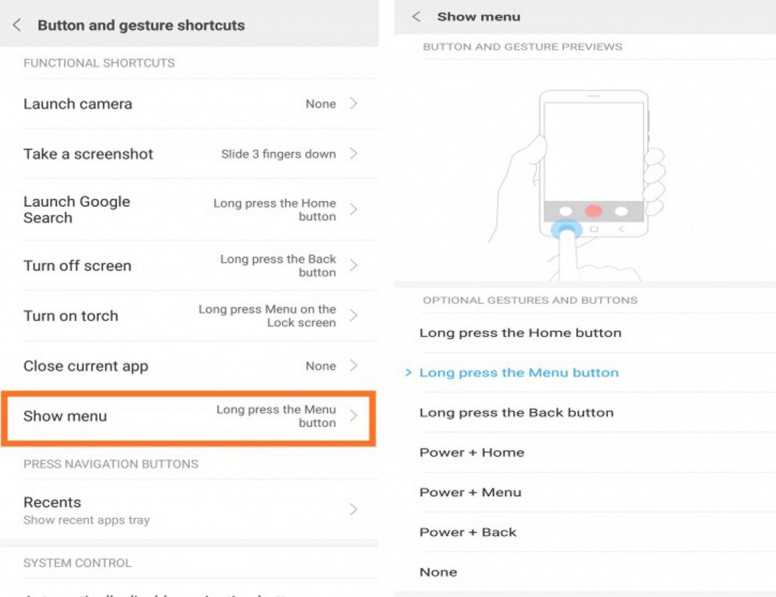The width and height of the screenshot is (776, 597).
Task: Tap the Close current app chevron
Action: (x=353, y=365)
